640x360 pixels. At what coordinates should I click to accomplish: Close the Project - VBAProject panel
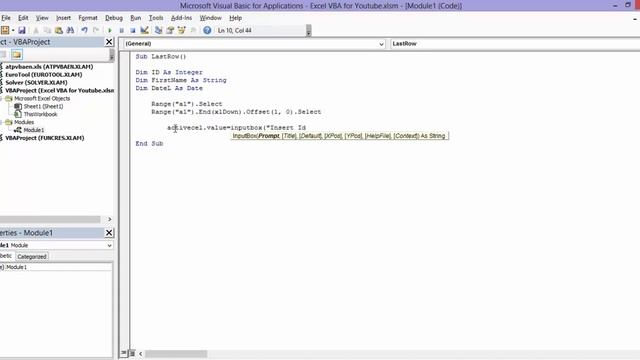(x=109, y=42)
